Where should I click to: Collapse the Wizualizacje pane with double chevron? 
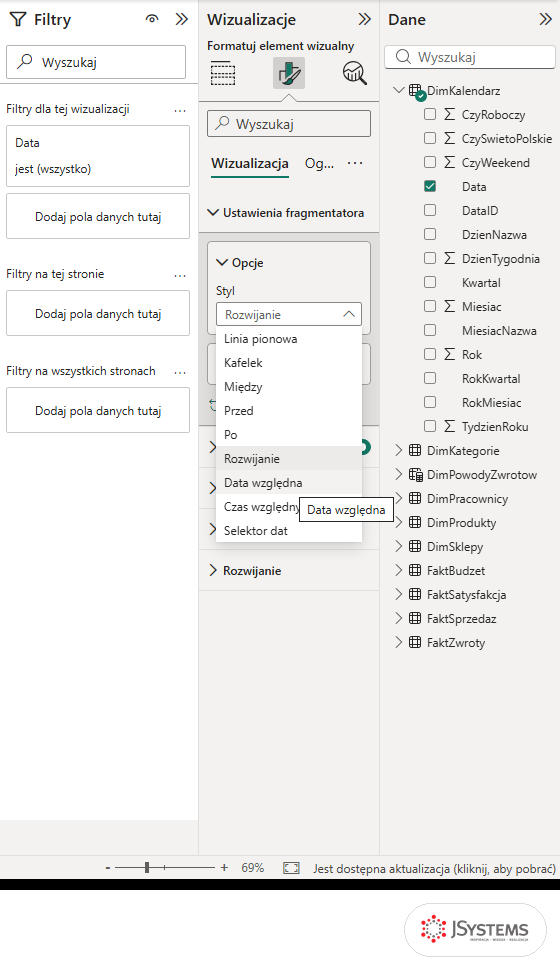click(364, 19)
